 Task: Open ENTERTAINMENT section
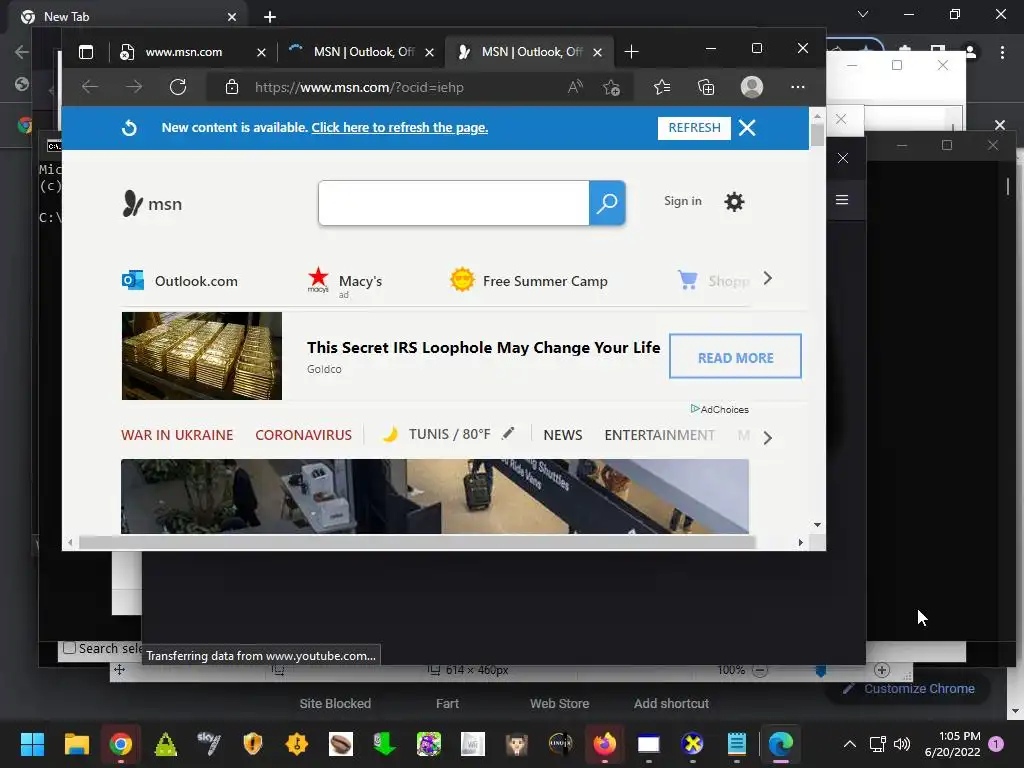pyautogui.click(x=660, y=435)
